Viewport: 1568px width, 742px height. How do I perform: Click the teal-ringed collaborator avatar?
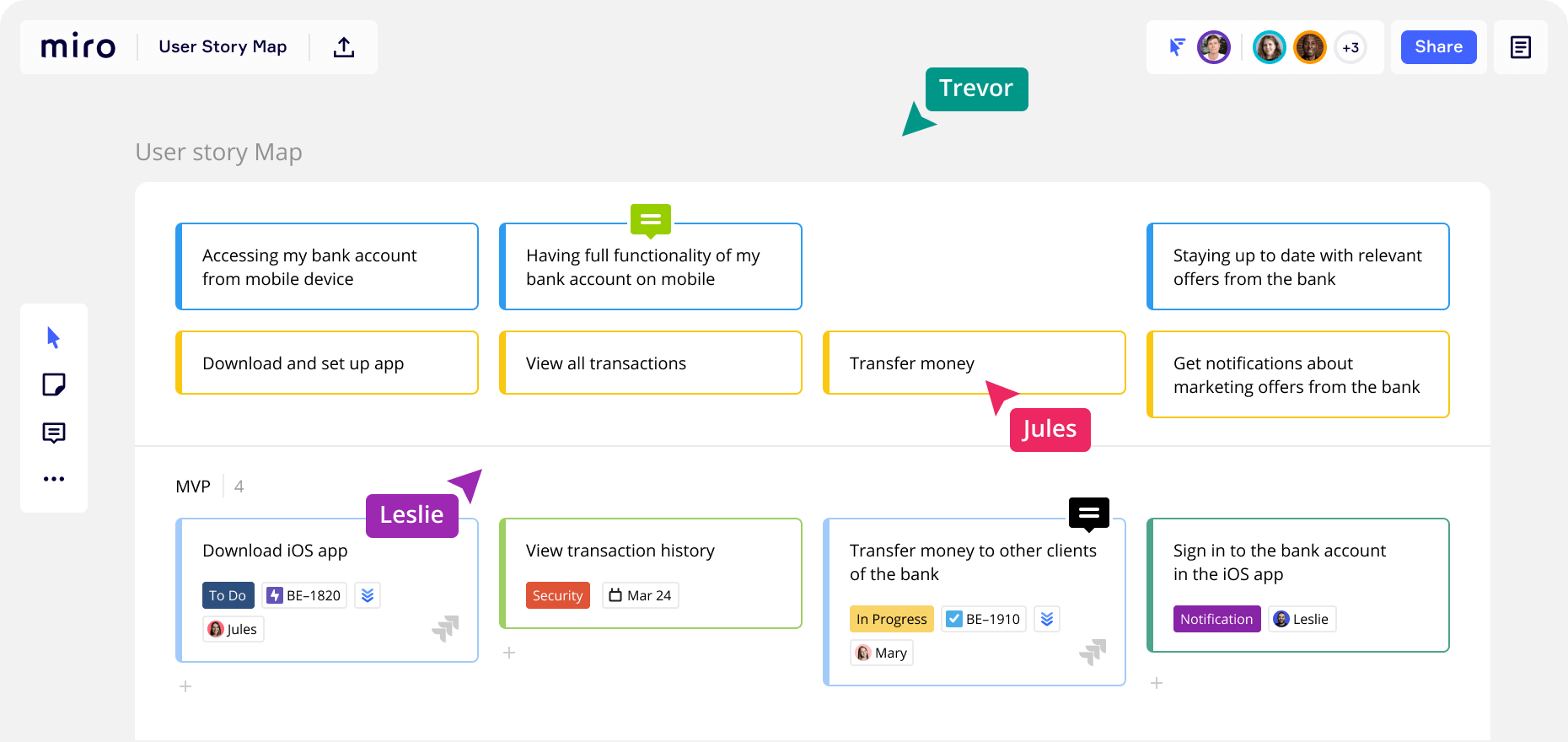point(1269,47)
